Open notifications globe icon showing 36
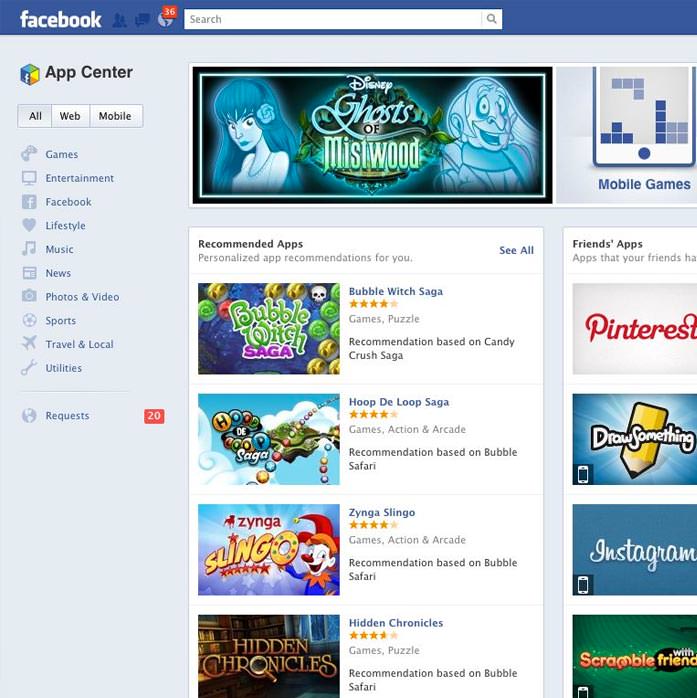The width and height of the screenshot is (697, 698). [x=166, y=20]
